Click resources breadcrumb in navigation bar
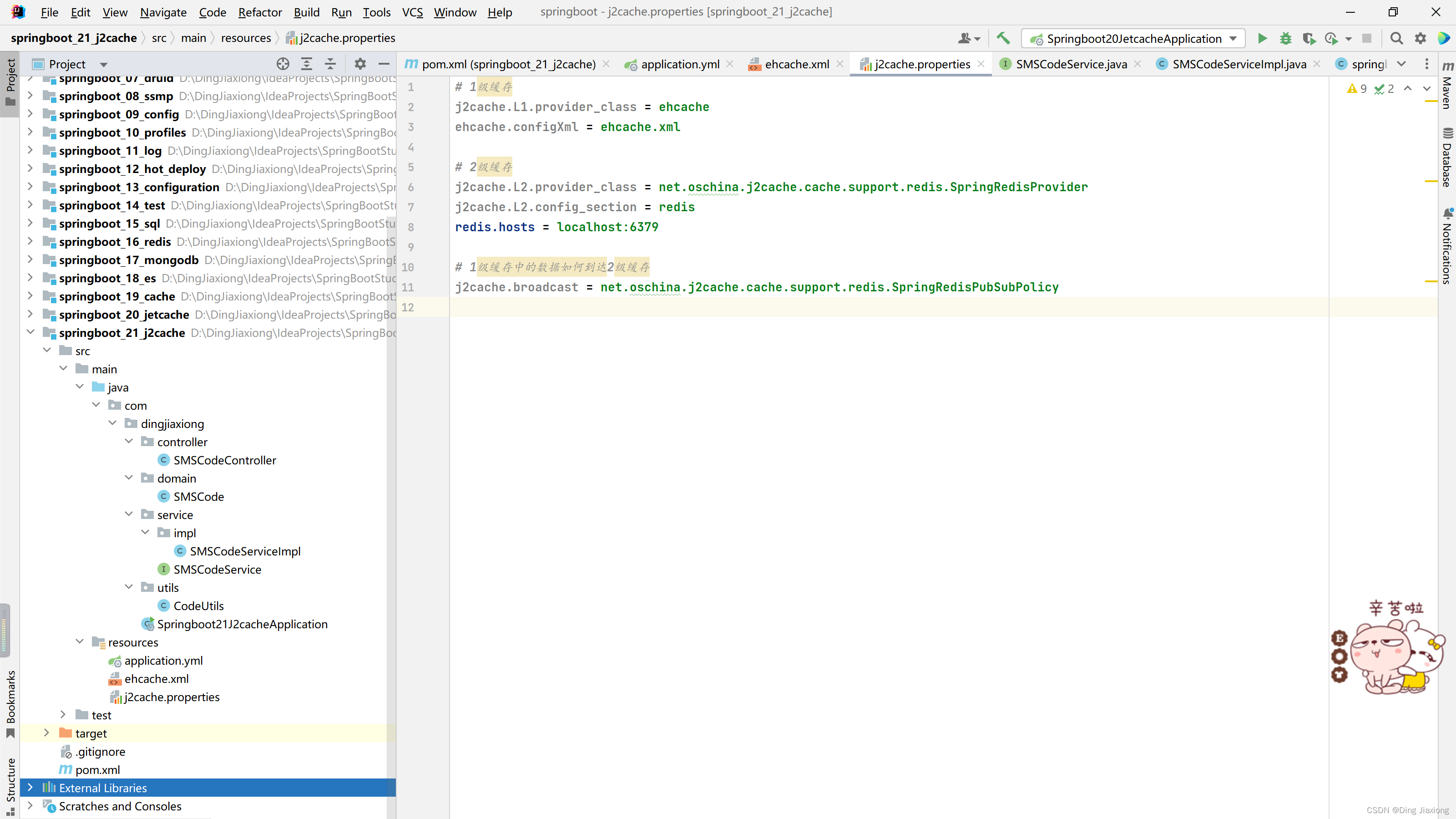1456x819 pixels. [x=246, y=38]
